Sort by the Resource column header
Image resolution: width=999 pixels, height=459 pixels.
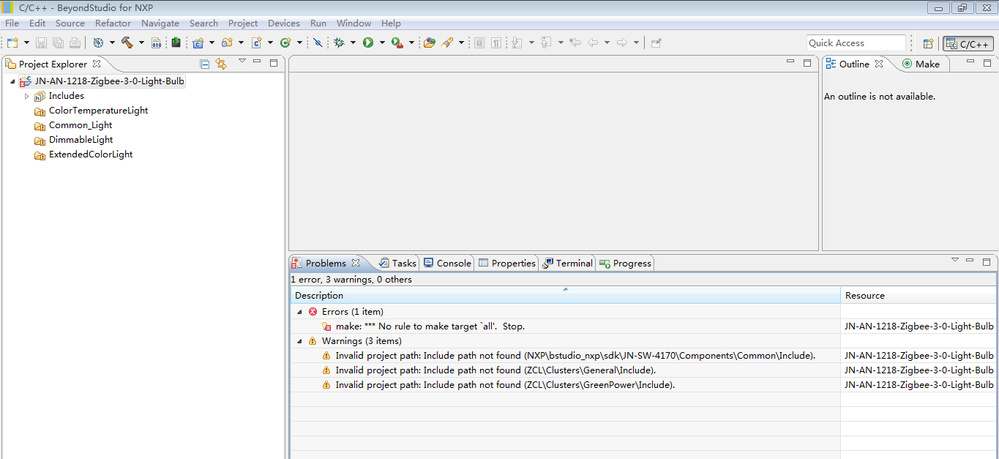[x=918, y=296]
